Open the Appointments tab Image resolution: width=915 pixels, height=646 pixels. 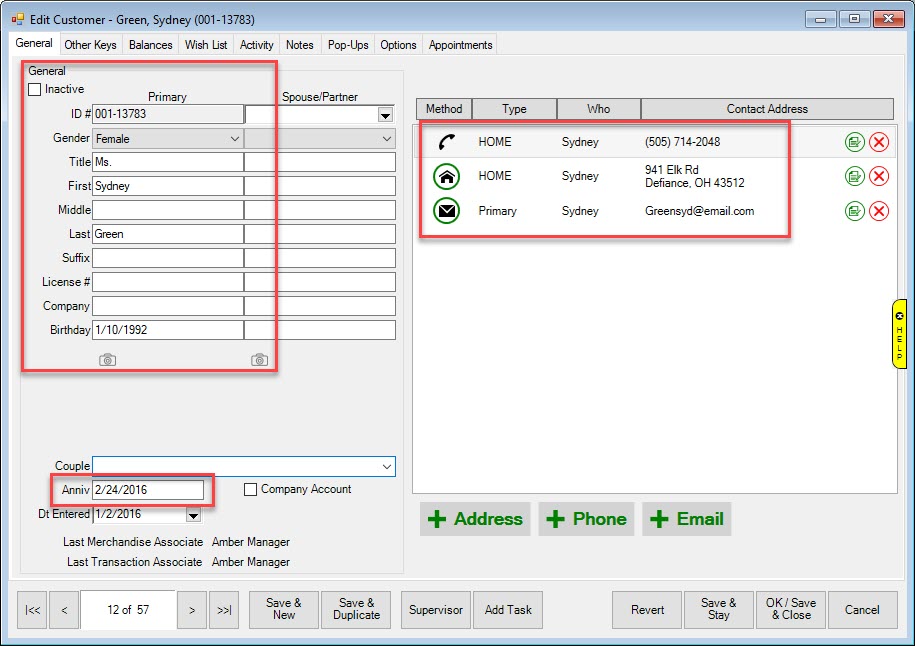pos(460,45)
